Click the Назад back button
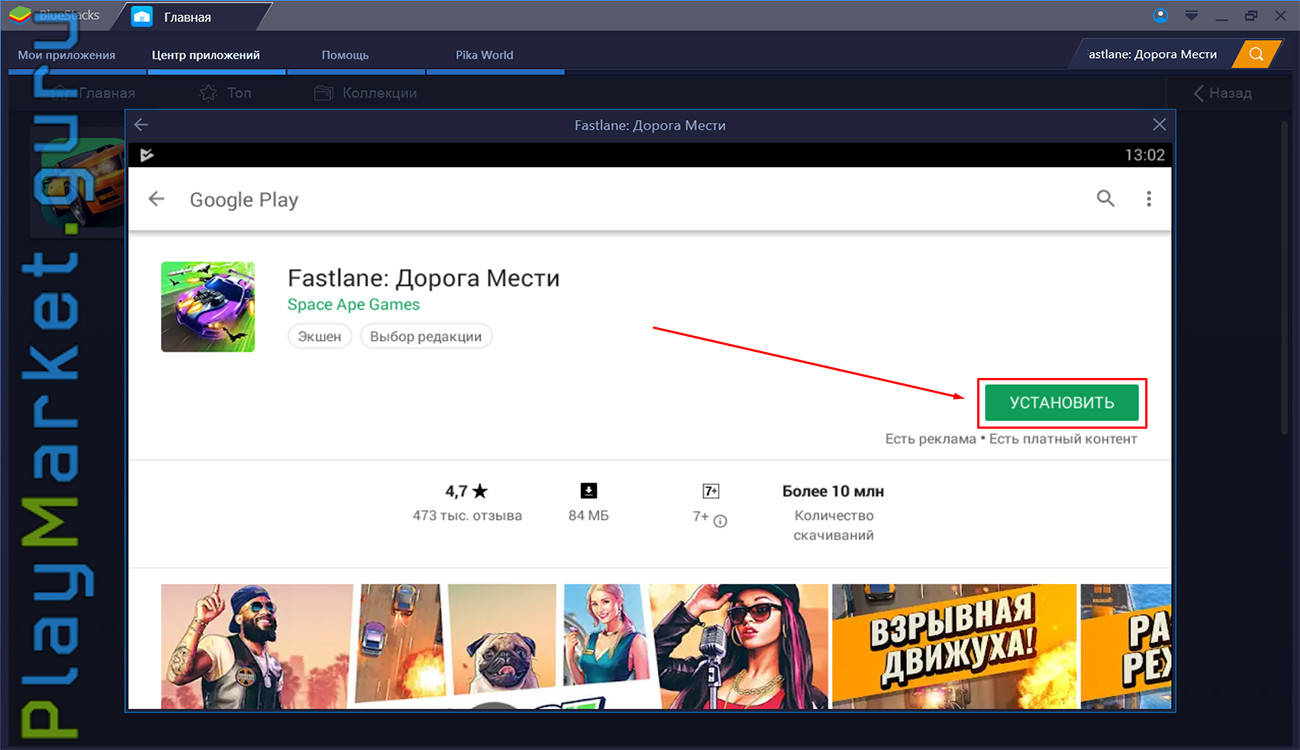 tap(1222, 93)
